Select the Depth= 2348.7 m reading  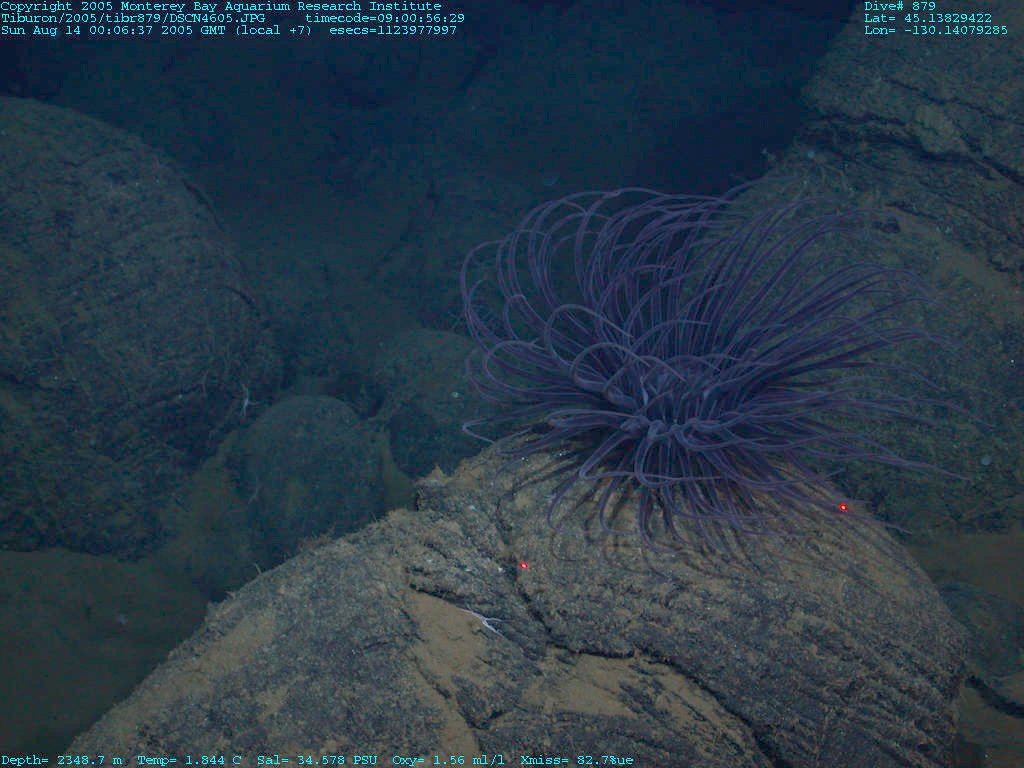(x=61, y=760)
